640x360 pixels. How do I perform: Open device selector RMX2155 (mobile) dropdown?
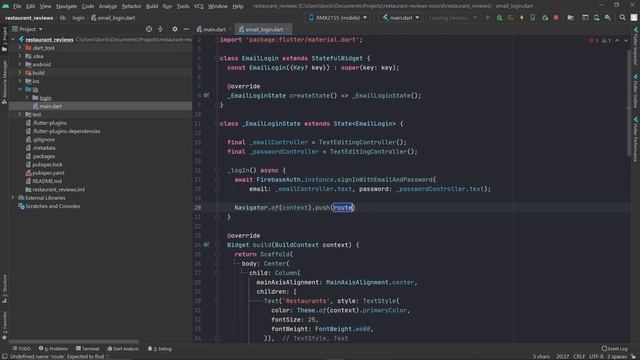pos(338,18)
